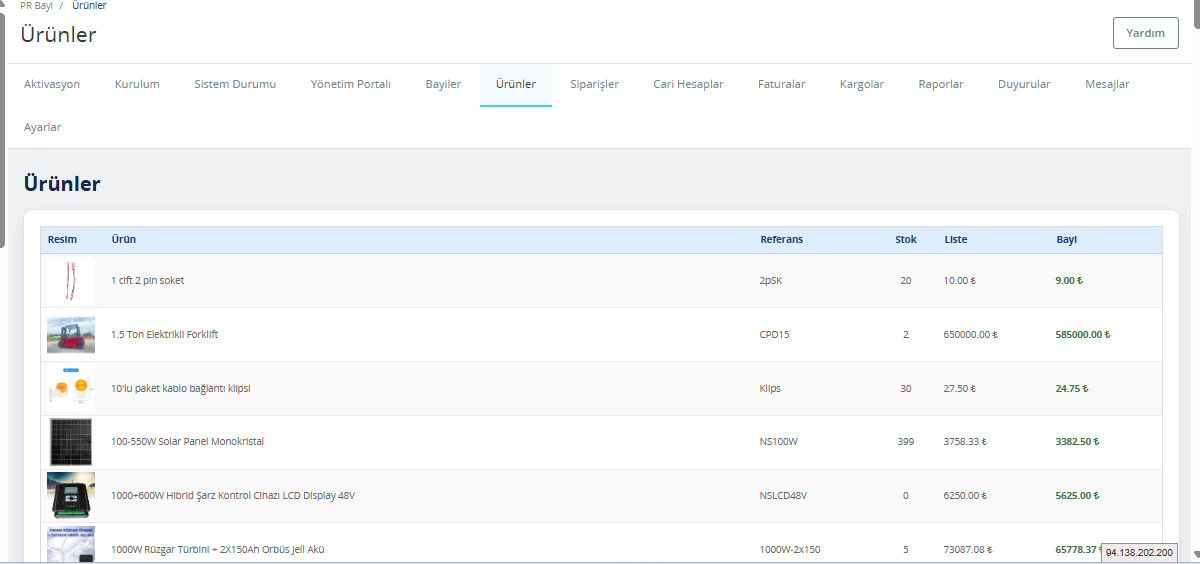
Task: Select '10'lu paket kablo bağlantı klipsi'
Action: point(181,388)
